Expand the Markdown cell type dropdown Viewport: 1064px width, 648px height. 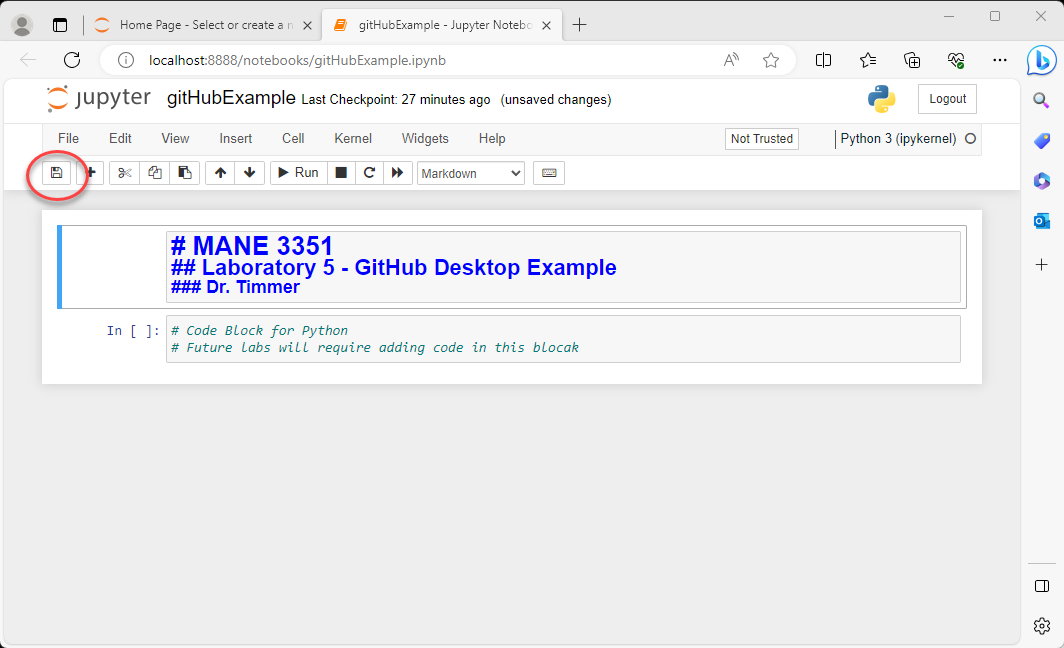470,173
